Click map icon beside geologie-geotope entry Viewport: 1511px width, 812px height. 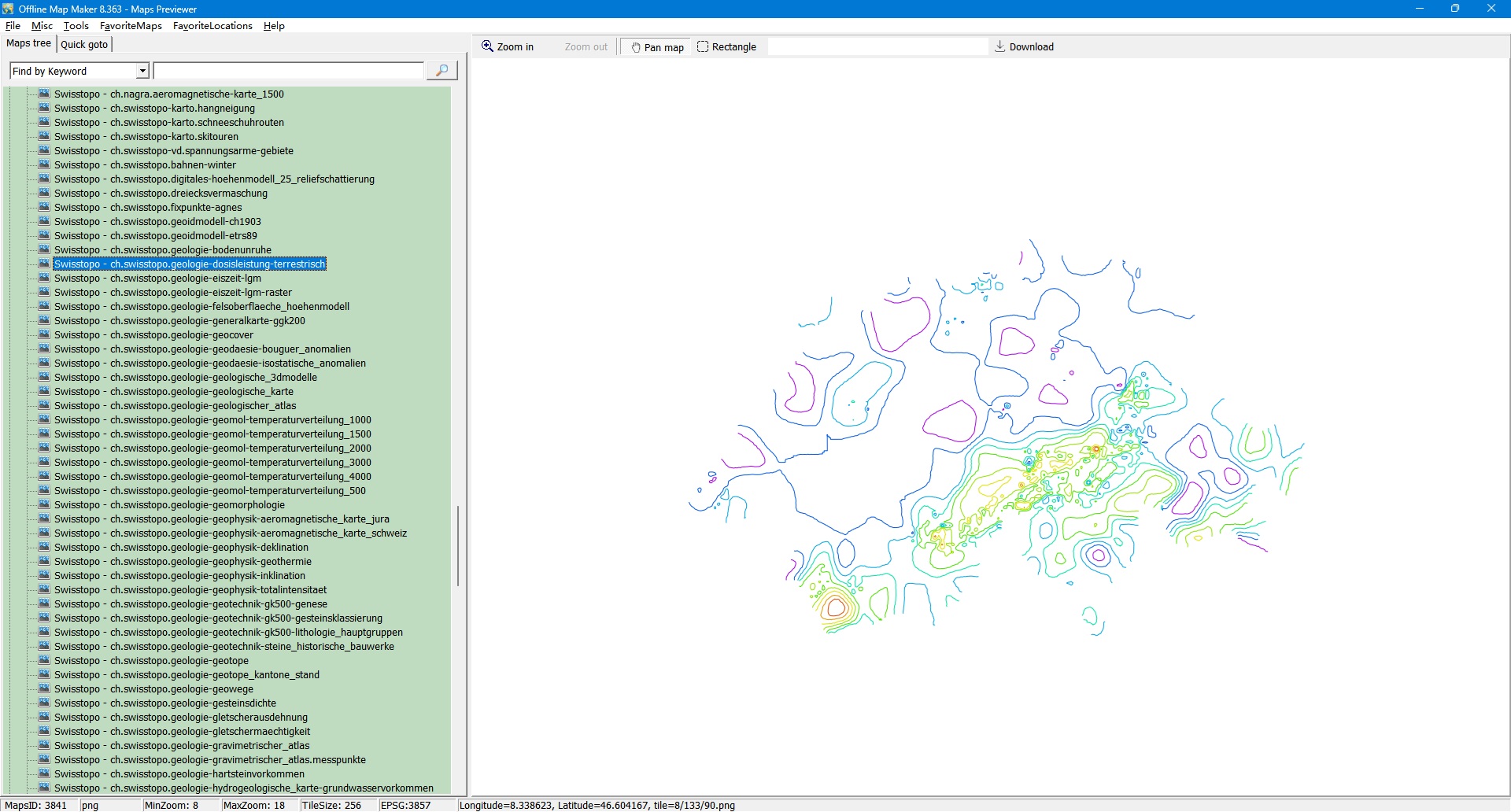click(45, 660)
